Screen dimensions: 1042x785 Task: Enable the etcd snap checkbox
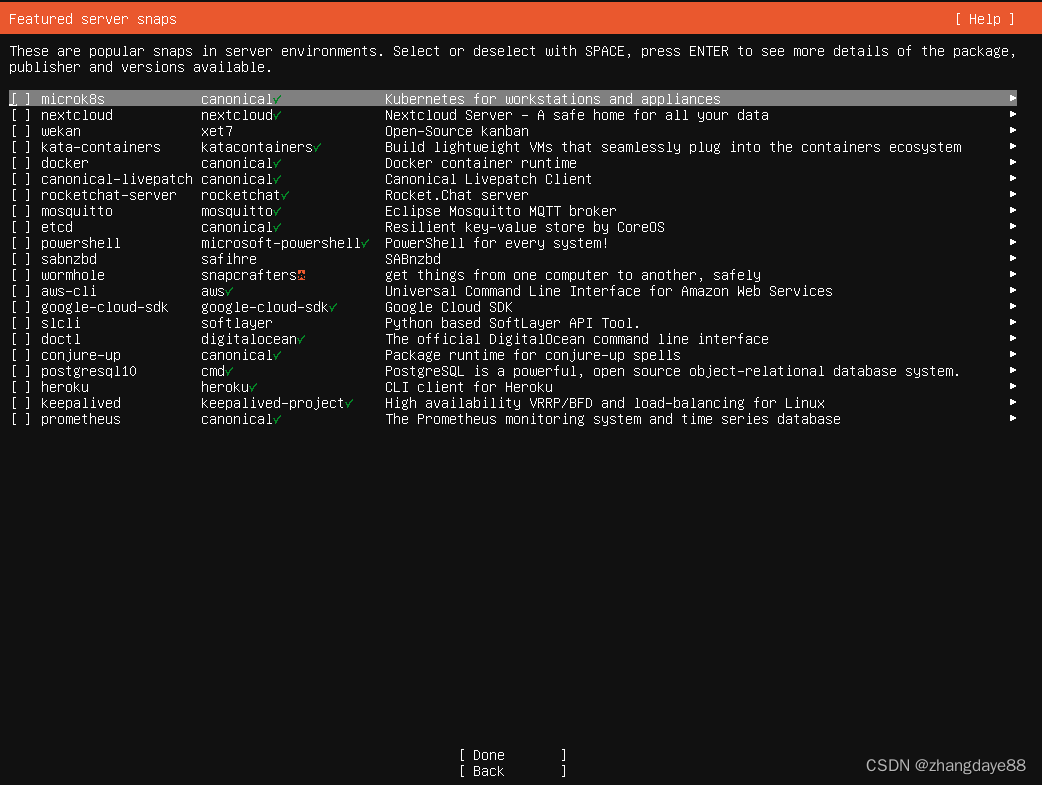click(20, 227)
